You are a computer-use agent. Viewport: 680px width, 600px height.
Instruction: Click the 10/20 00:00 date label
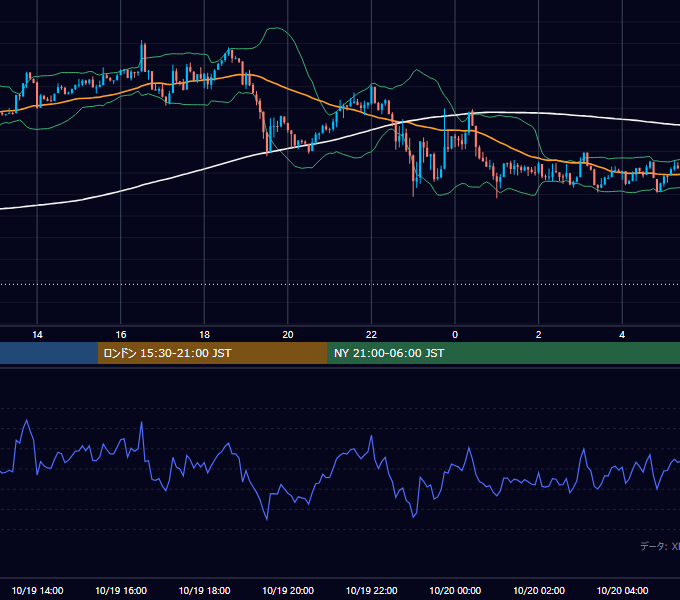tap(455, 590)
